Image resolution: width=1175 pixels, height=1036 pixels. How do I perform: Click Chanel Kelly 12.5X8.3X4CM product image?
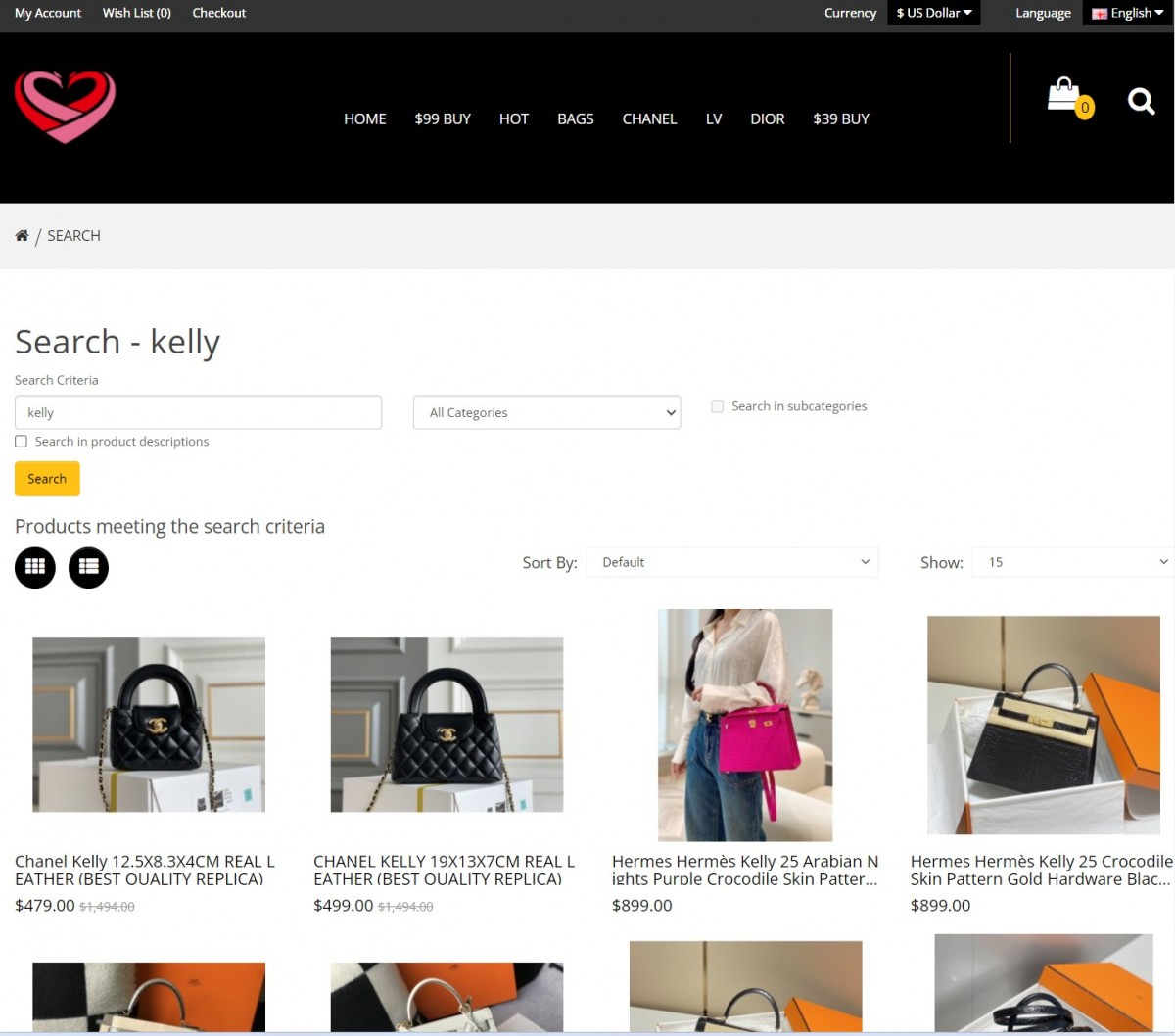click(149, 725)
